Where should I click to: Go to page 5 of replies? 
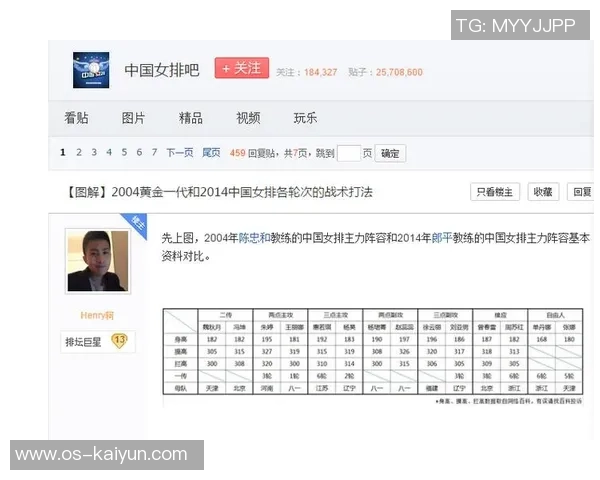click(x=124, y=152)
